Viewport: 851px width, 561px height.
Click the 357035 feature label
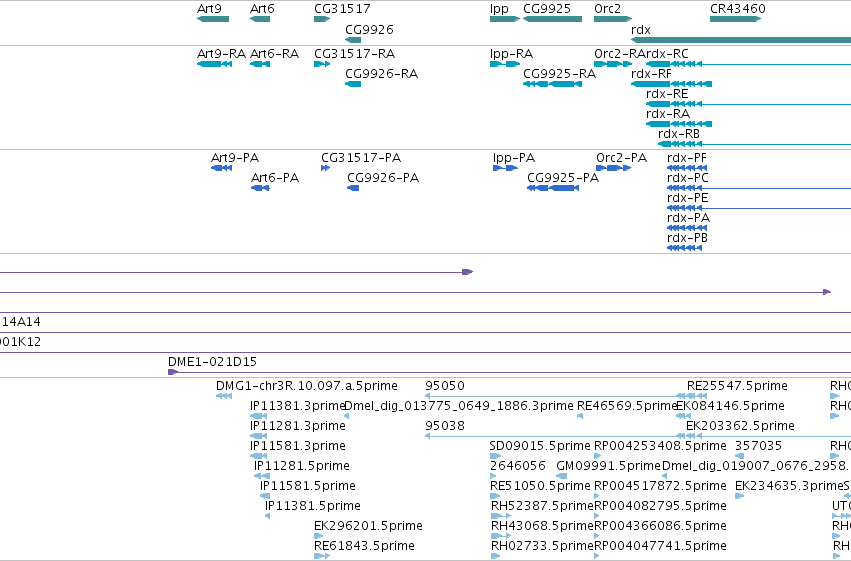[x=758, y=446]
